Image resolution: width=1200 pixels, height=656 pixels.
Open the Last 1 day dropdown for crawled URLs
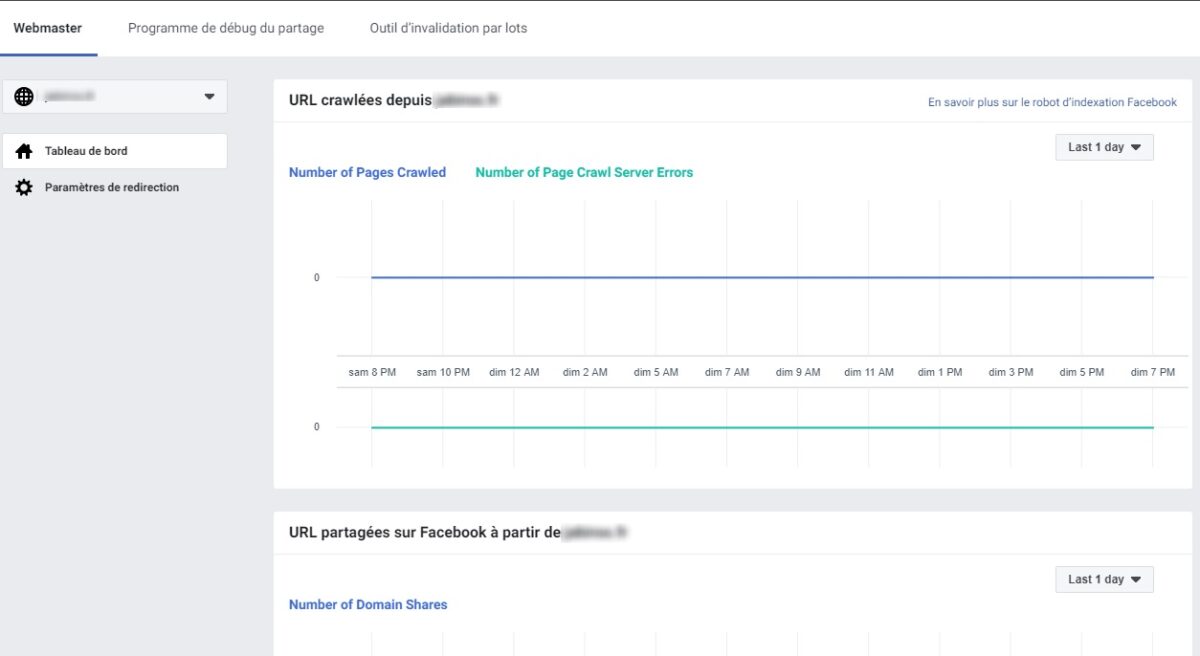click(x=1104, y=147)
